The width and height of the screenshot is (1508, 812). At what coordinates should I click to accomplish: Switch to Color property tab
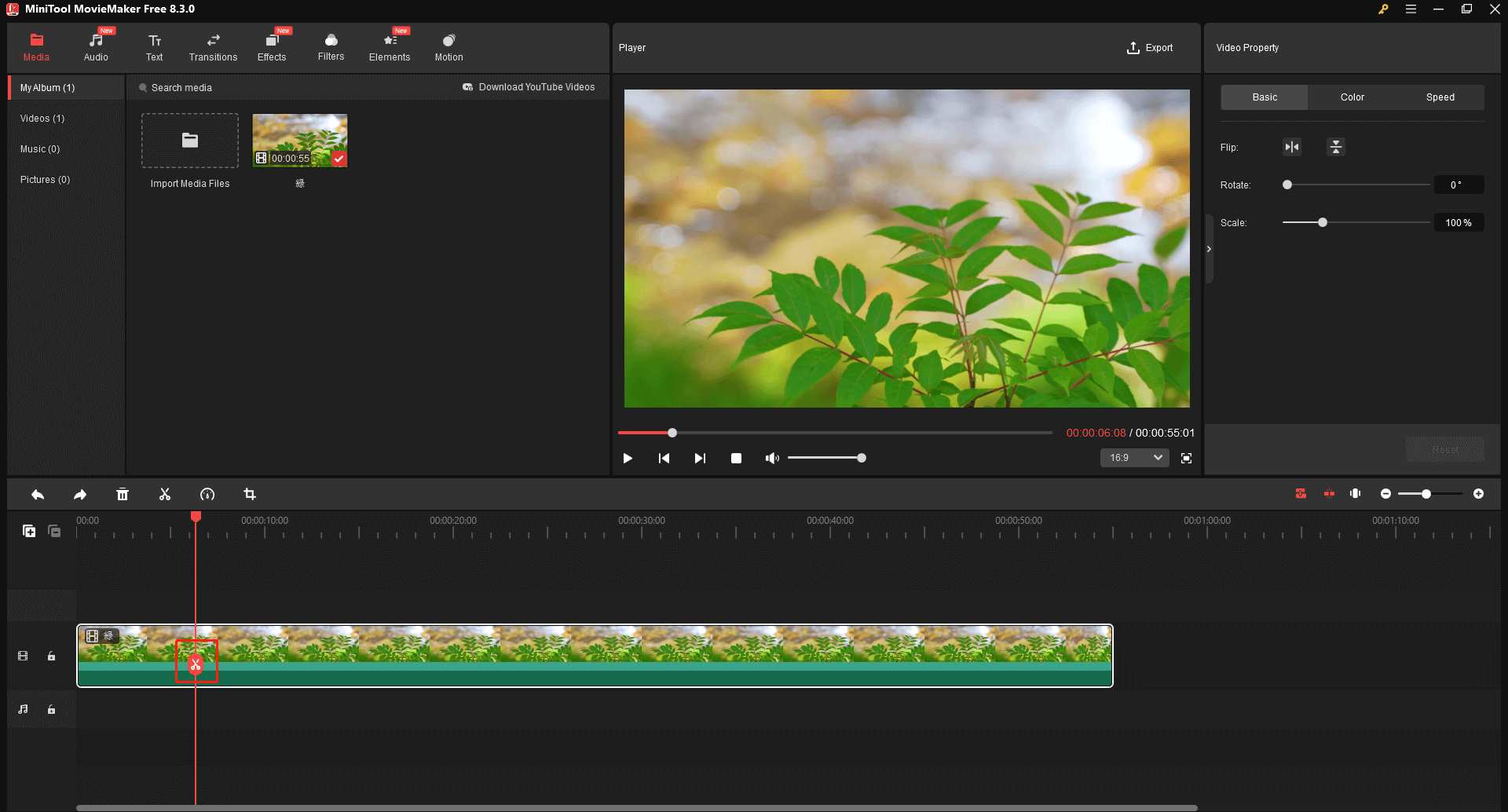pos(1352,97)
